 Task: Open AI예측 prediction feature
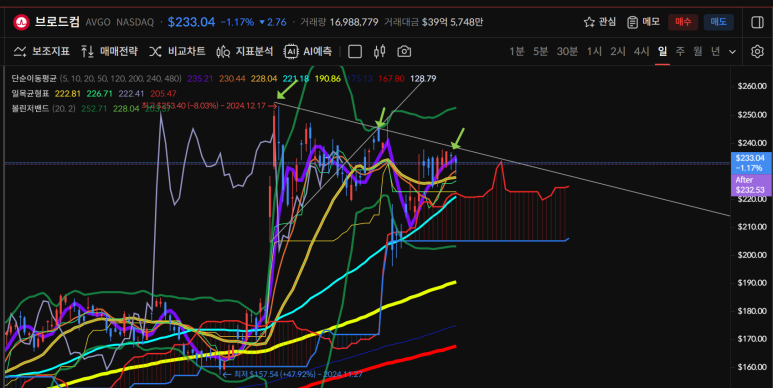(308, 51)
